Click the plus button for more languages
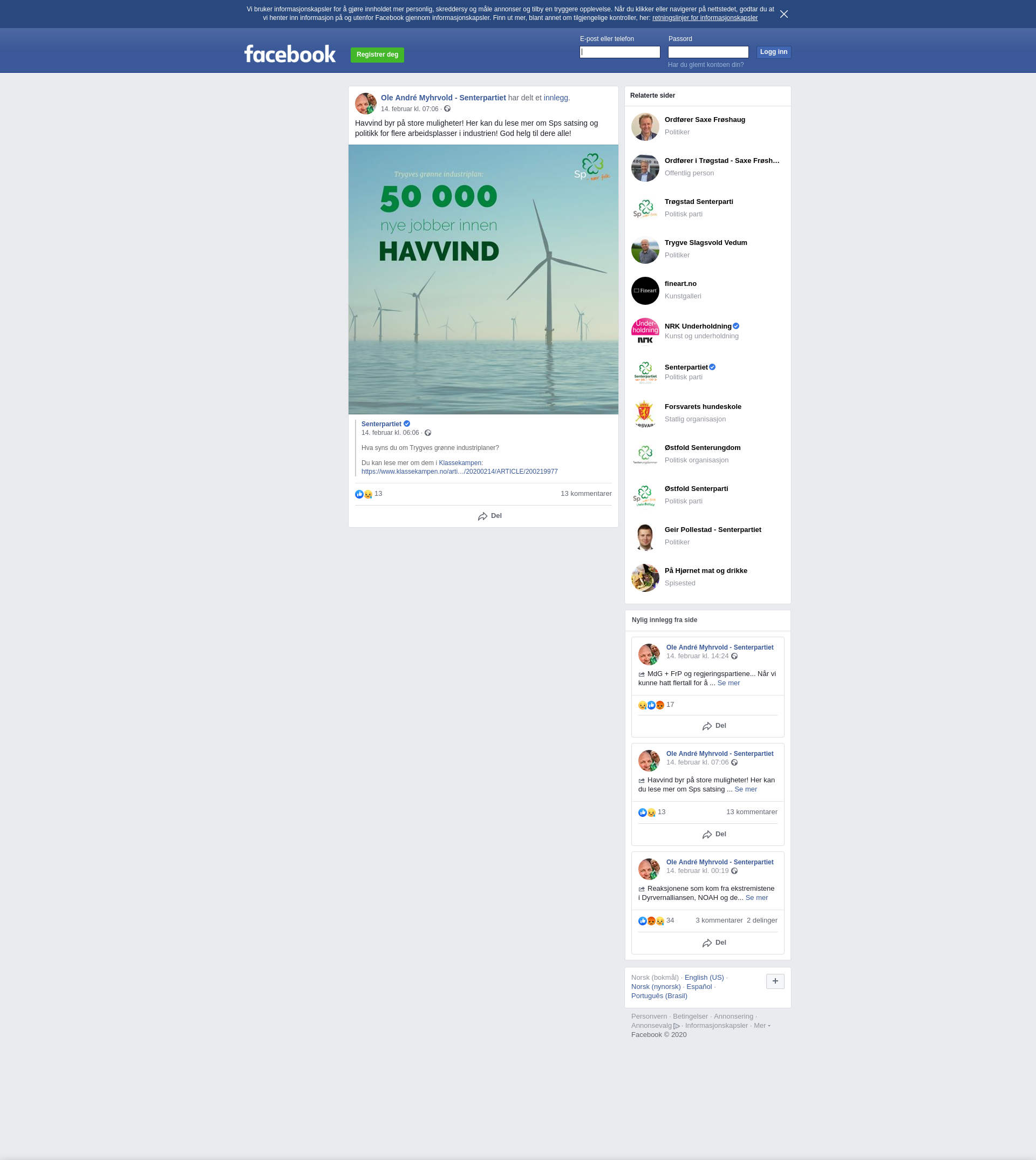 [774, 981]
